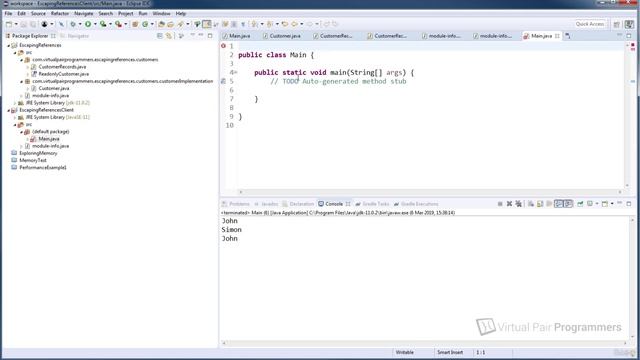Collapse the main method fold at line 4
This screenshot has width=640, height=360.
click(235, 72)
